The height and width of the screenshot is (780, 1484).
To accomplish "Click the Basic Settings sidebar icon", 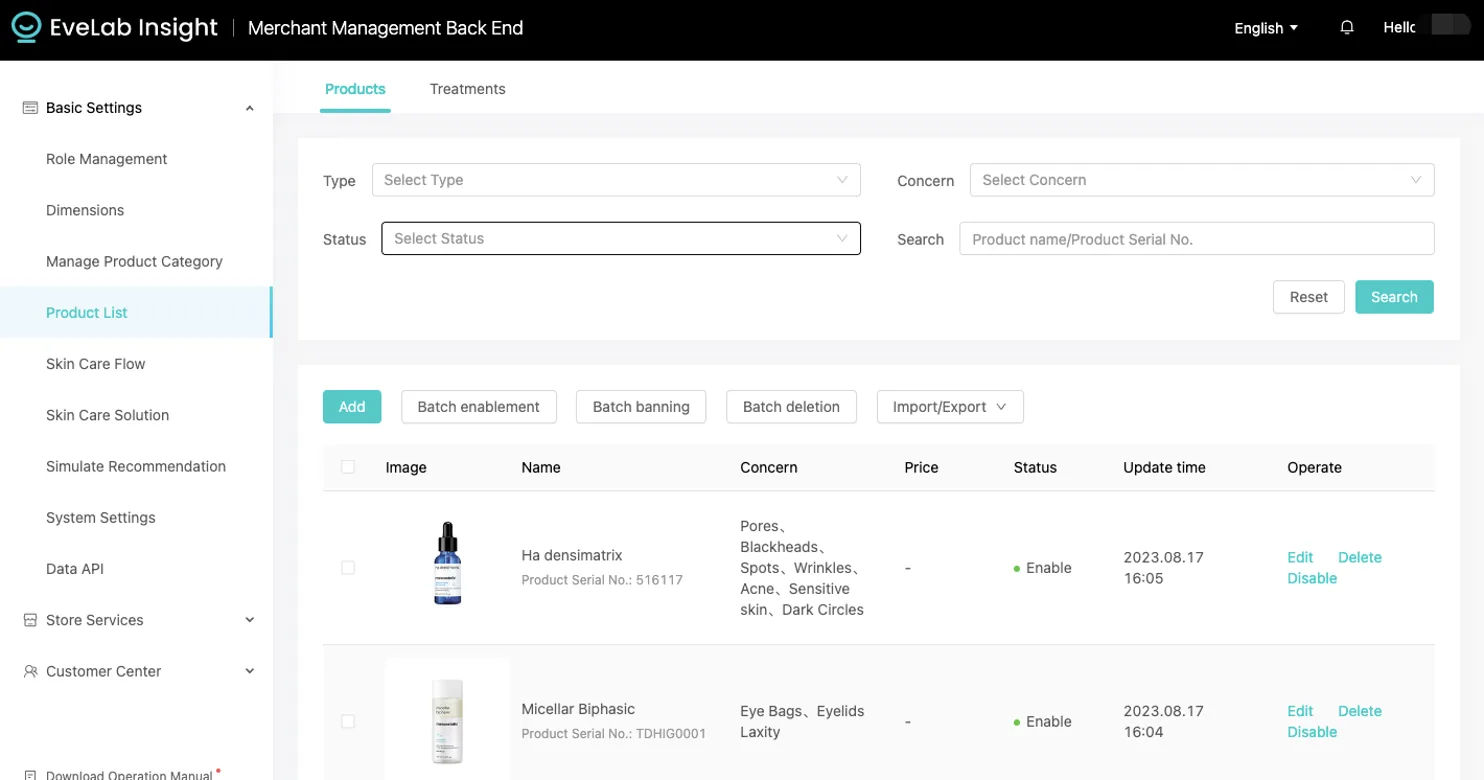I will pos(30,108).
